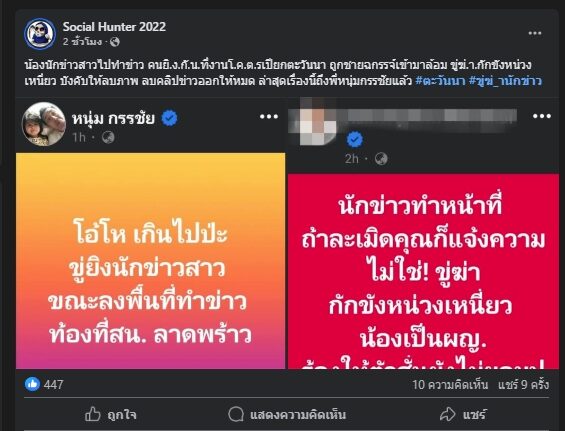Open the Social Hunter 2022 page name link
Screen dimensions: 565x431
pos(114,27)
